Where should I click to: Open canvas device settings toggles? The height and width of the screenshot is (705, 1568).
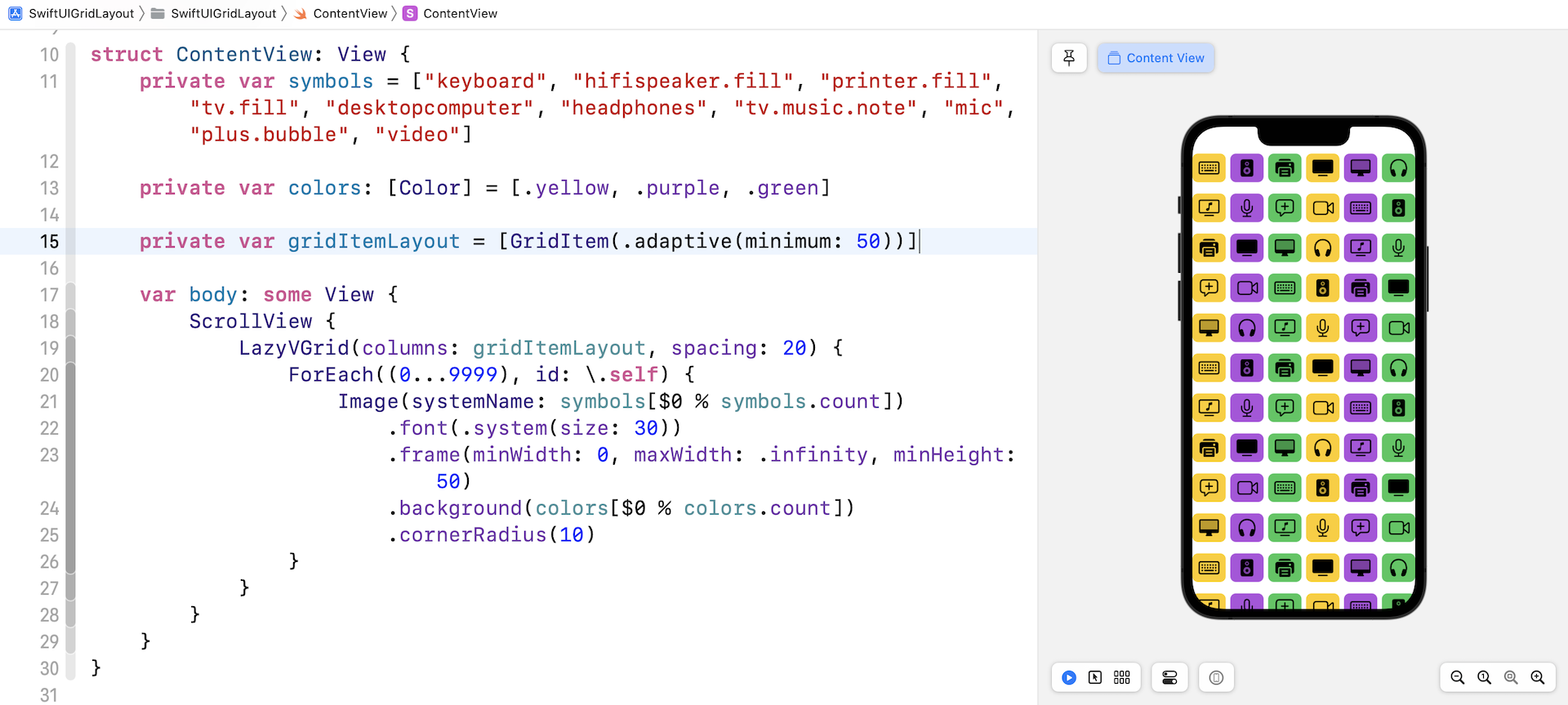1169,677
